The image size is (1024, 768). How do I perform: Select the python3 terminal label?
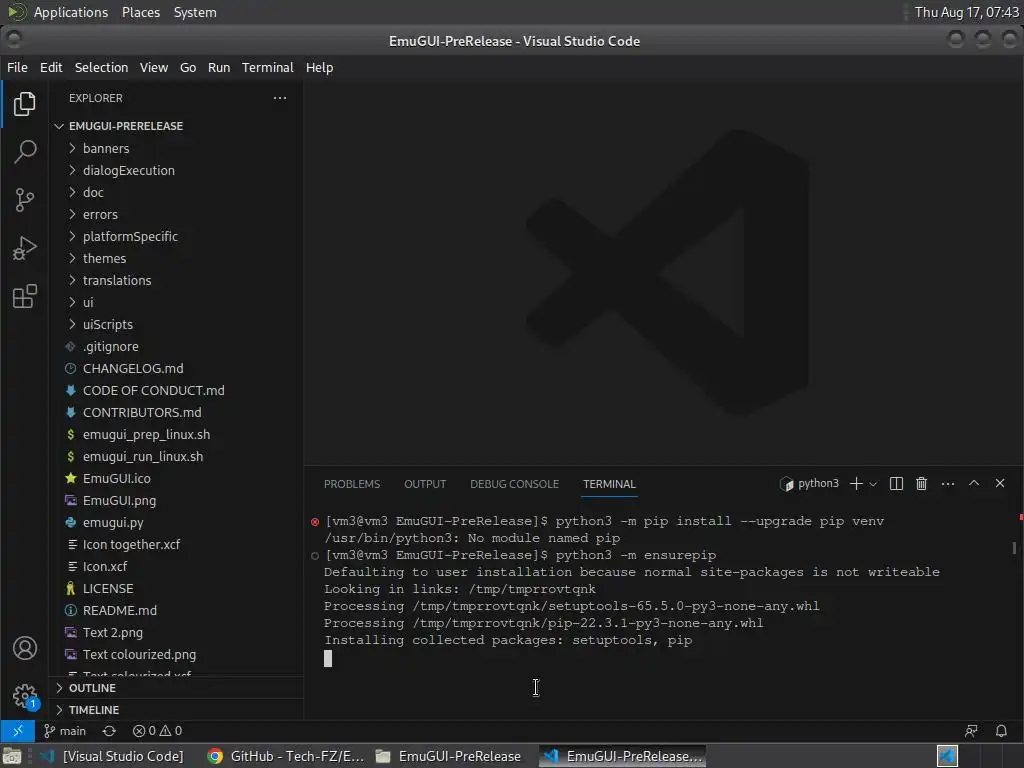point(810,483)
